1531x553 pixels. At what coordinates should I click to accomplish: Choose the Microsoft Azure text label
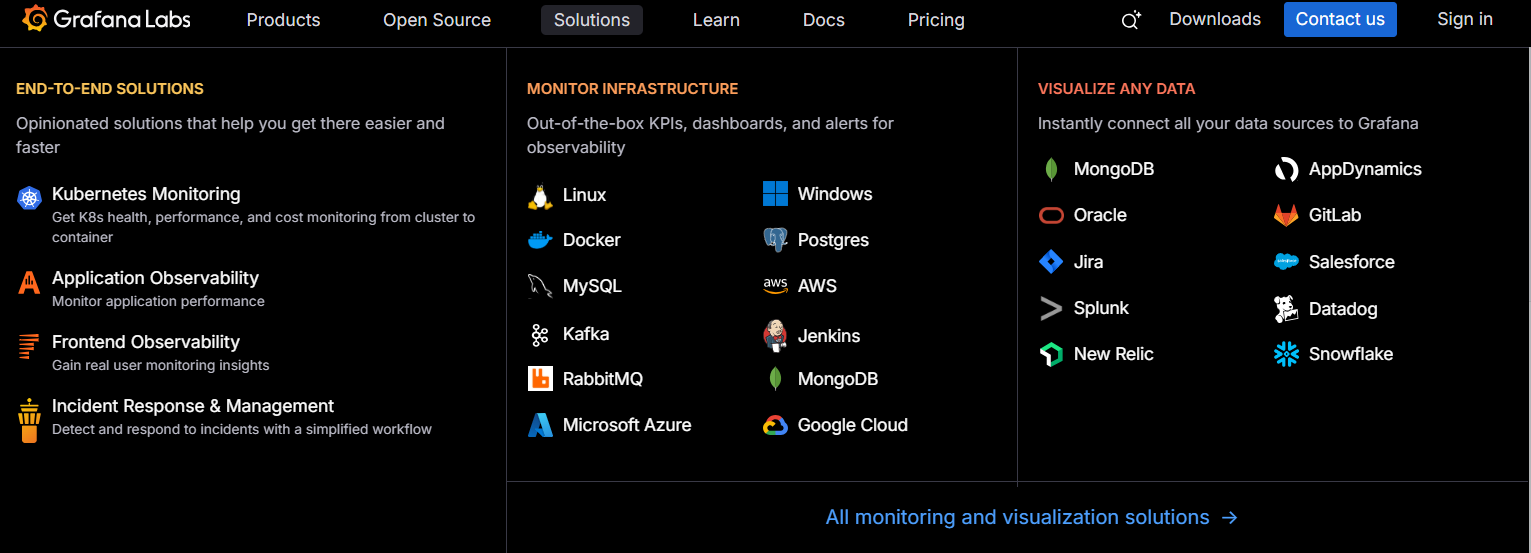click(x=627, y=425)
